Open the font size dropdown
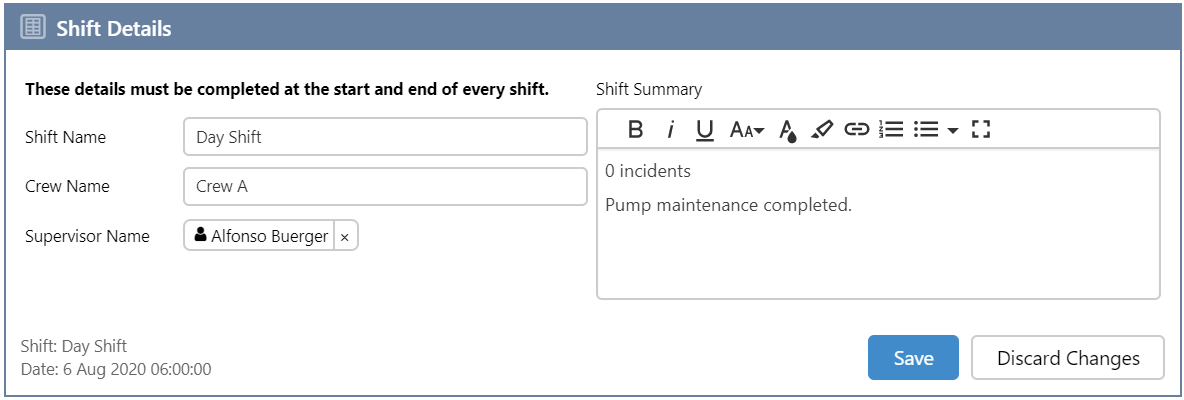 click(746, 129)
